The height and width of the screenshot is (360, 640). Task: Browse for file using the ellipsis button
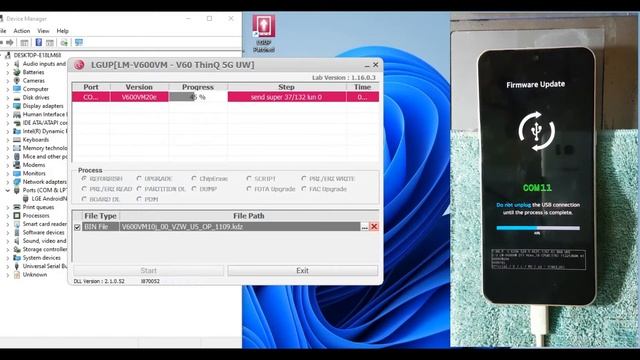[364, 227]
